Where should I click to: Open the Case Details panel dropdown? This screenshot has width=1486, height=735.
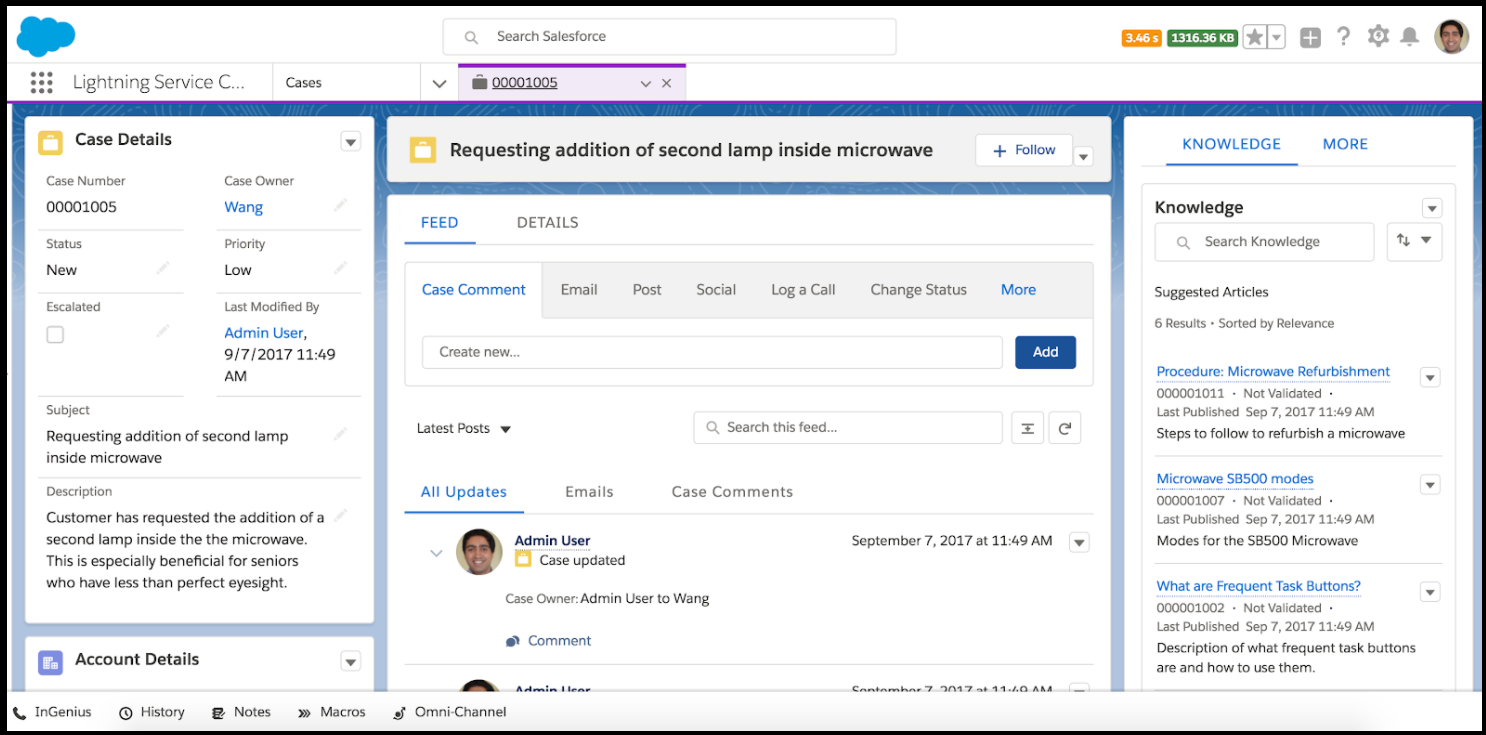[350, 141]
